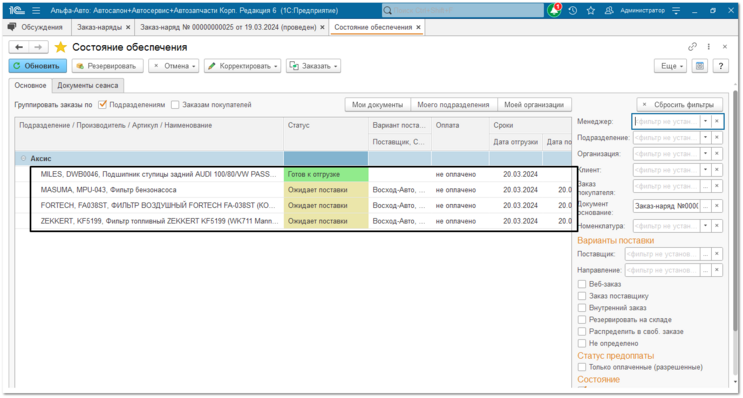Screen dimensions: 743x398
Task: Check the Веб-заказ supply option
Action: point(582,284)
